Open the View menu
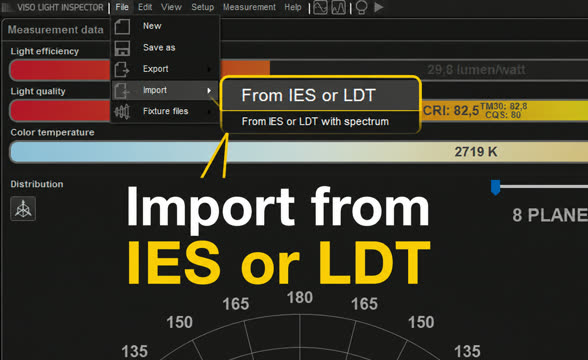Viewport: 588px width, 360px height. tap(171, 7)
